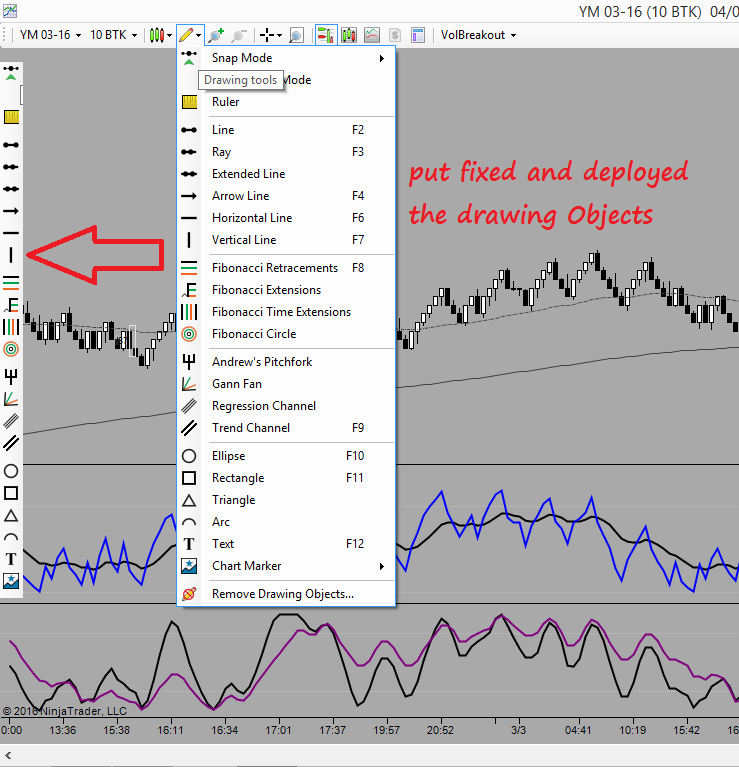Image resolution: width=739 pixels, height=767 pixels.
Task: Select the Fibonacci Time Extensions icon in the left sidebar
Action: click(x=11, y=327)
